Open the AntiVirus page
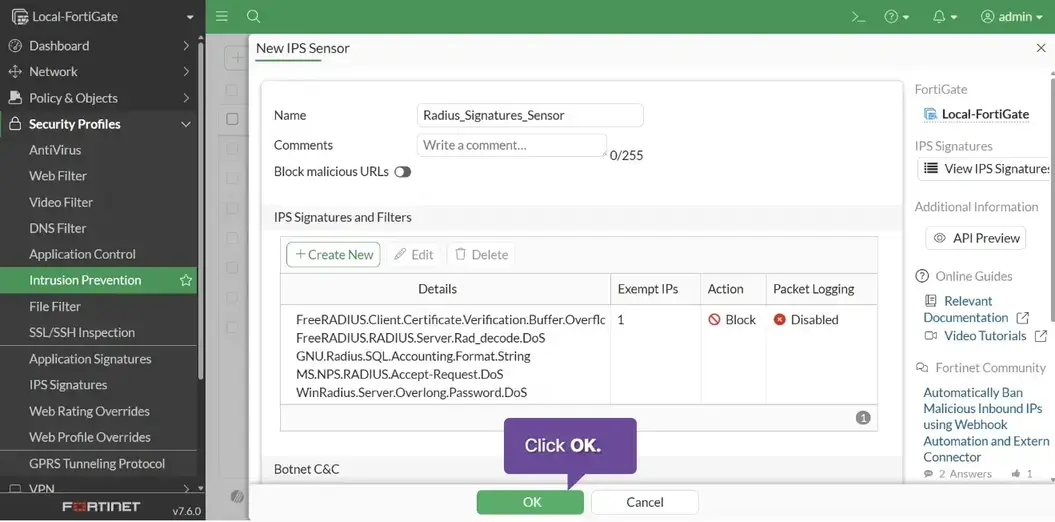 tap(55, 150)
